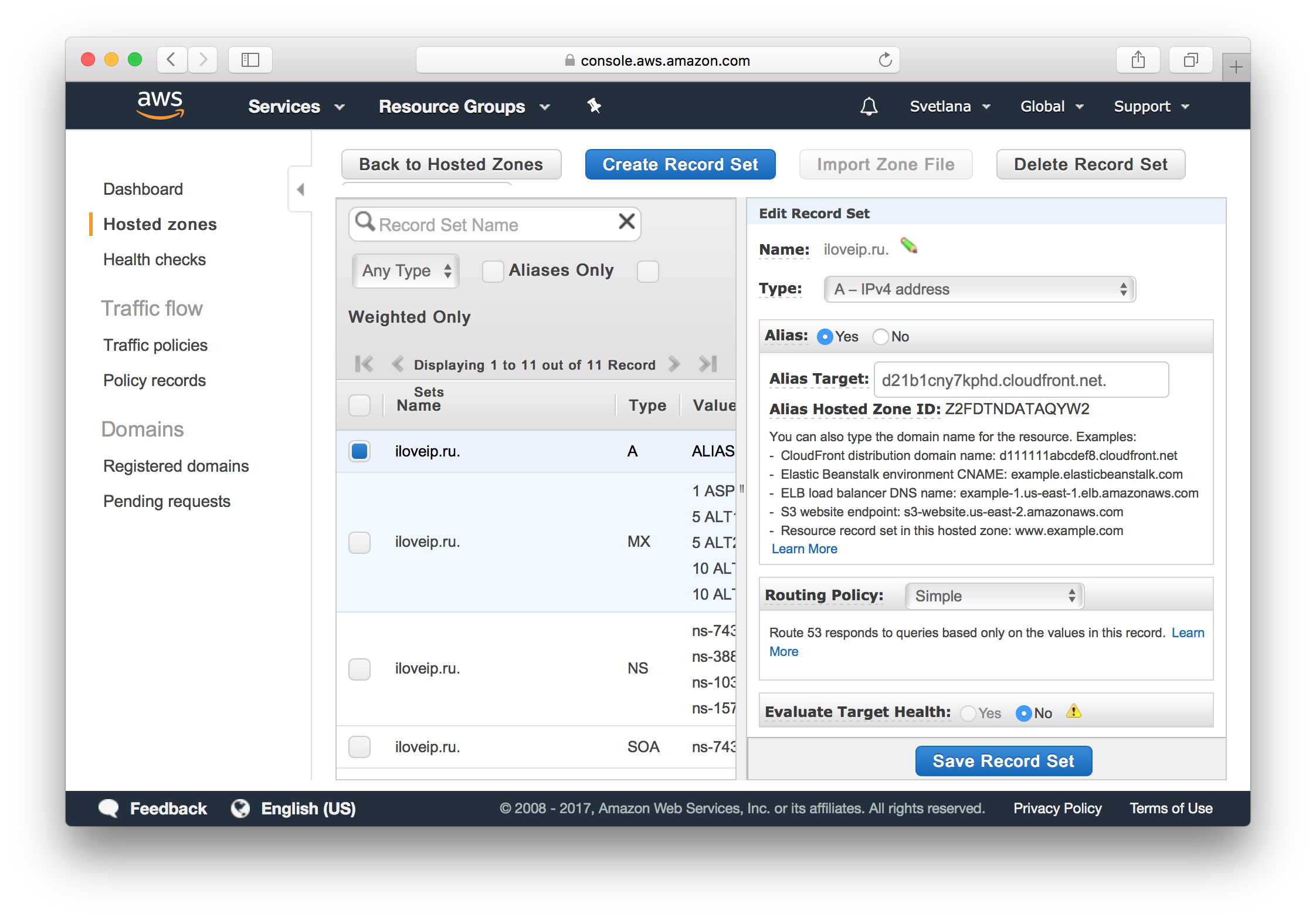Viewport: 1316px width, 920px height.
Task: Open the record Type dropdown
Action: (979, 289)
